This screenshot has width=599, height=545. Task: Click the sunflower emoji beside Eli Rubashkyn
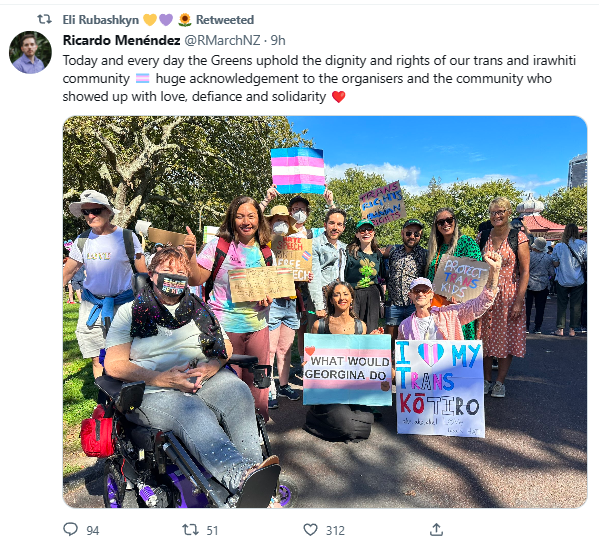coord(185,19)
